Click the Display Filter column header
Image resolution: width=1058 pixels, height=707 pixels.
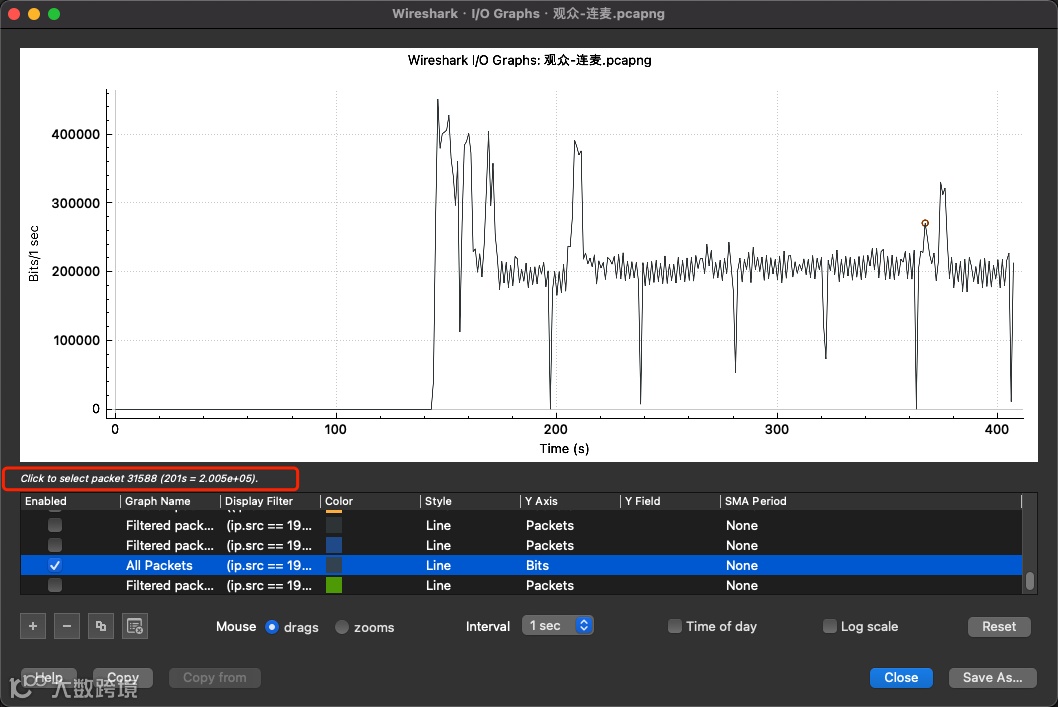270,501
